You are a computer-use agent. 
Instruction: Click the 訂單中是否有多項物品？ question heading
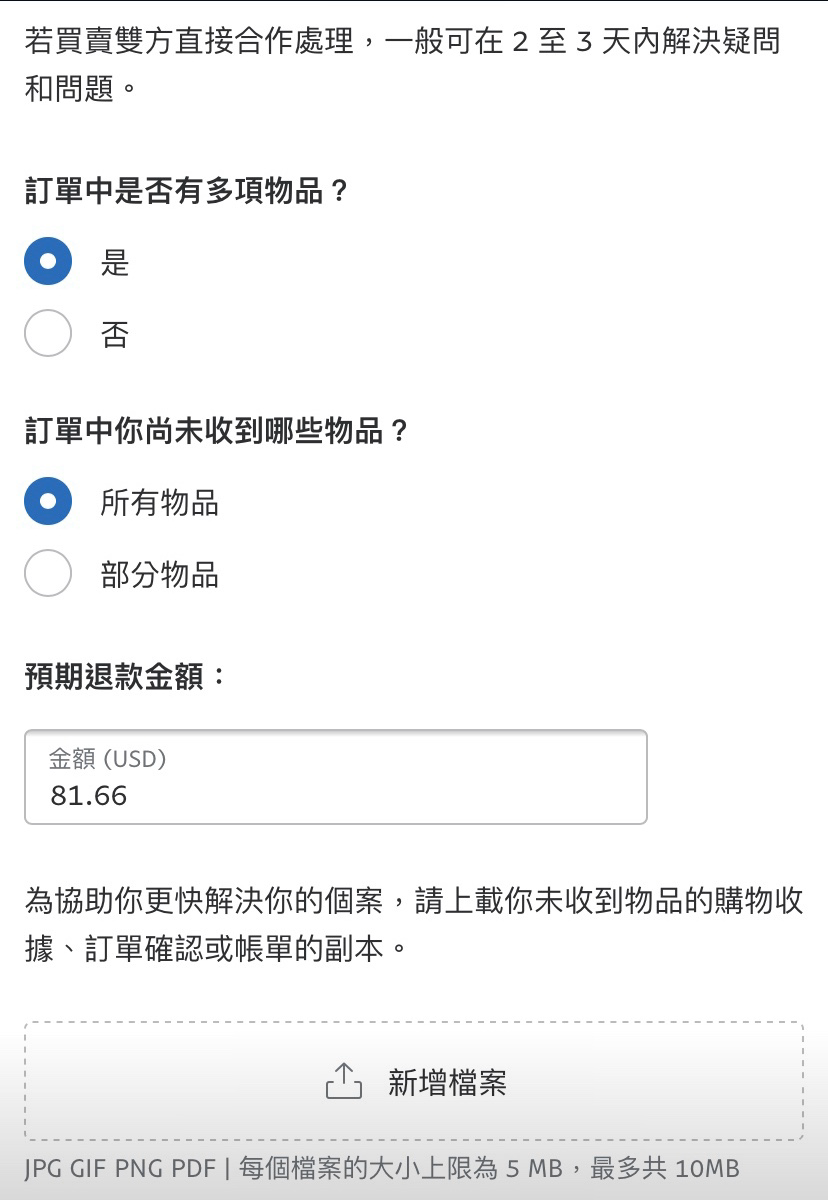[187, 191]
